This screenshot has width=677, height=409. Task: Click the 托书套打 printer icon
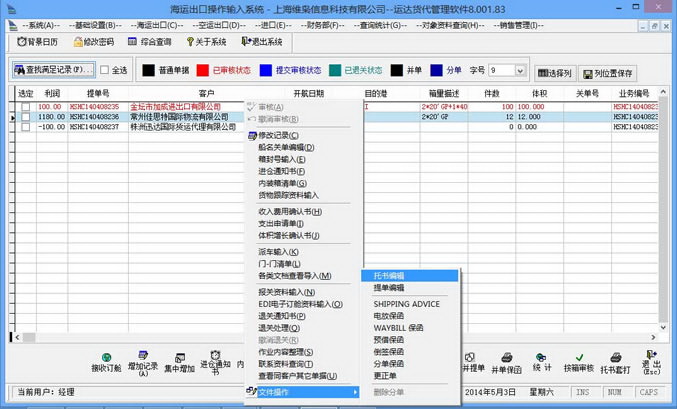coord(616,358)
